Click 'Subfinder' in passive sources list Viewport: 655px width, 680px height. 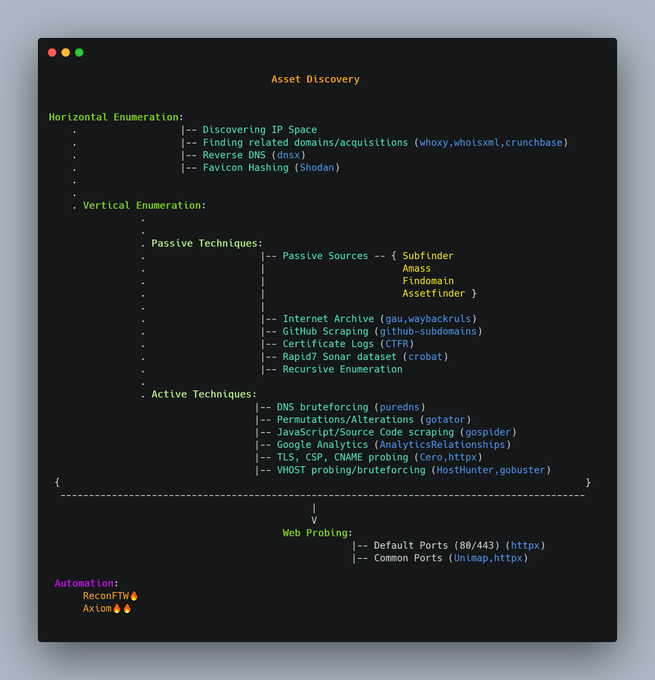[x=428, y=256]
